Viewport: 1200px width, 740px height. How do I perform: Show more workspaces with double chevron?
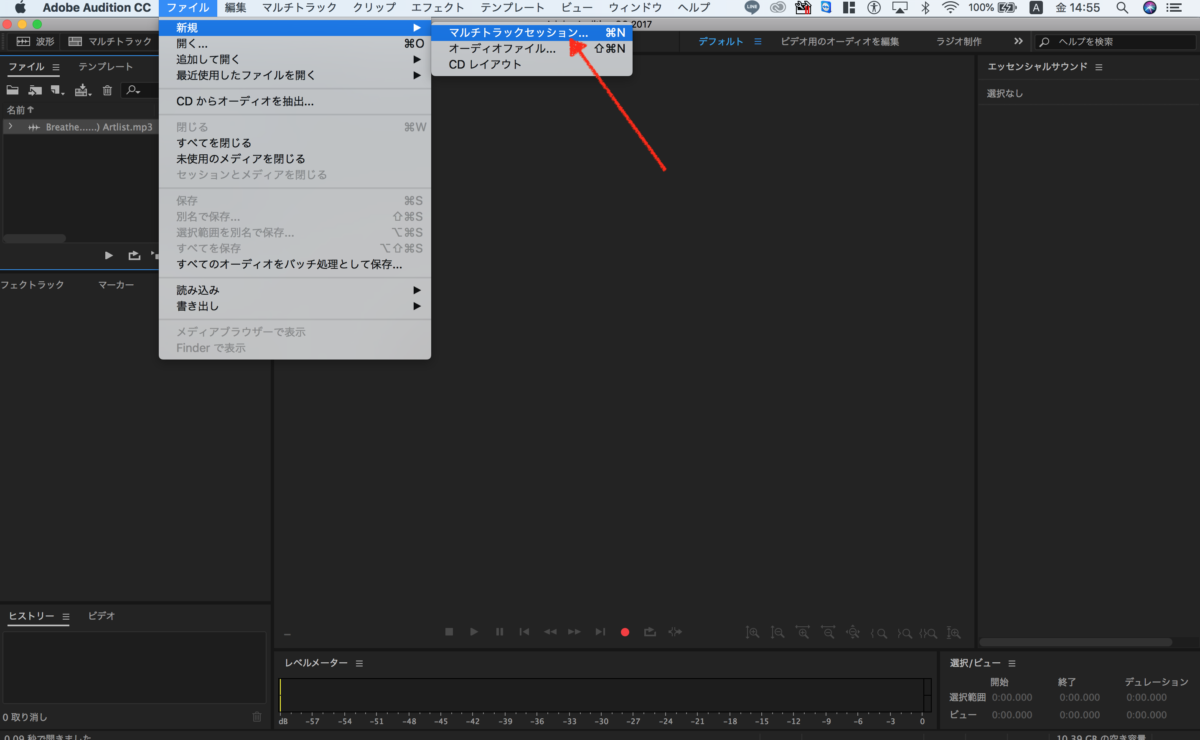(x=1018, y=42)
